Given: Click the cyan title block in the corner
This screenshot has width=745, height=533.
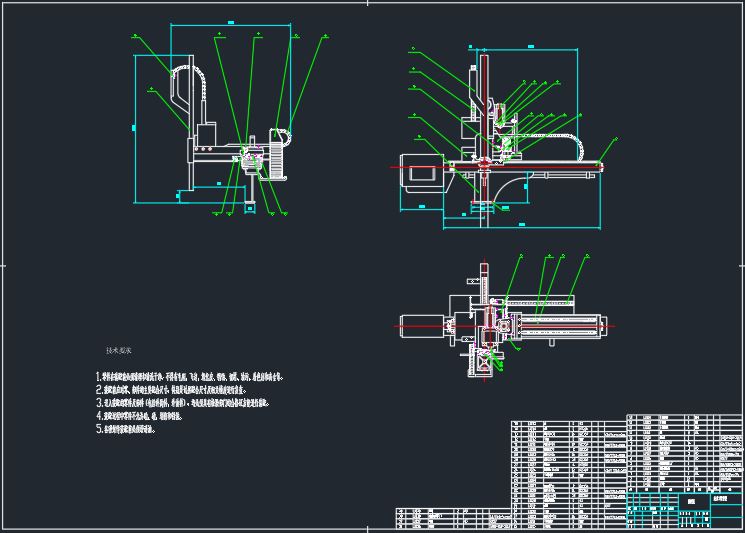Looking at the screenshot, I should coord(685,510).
